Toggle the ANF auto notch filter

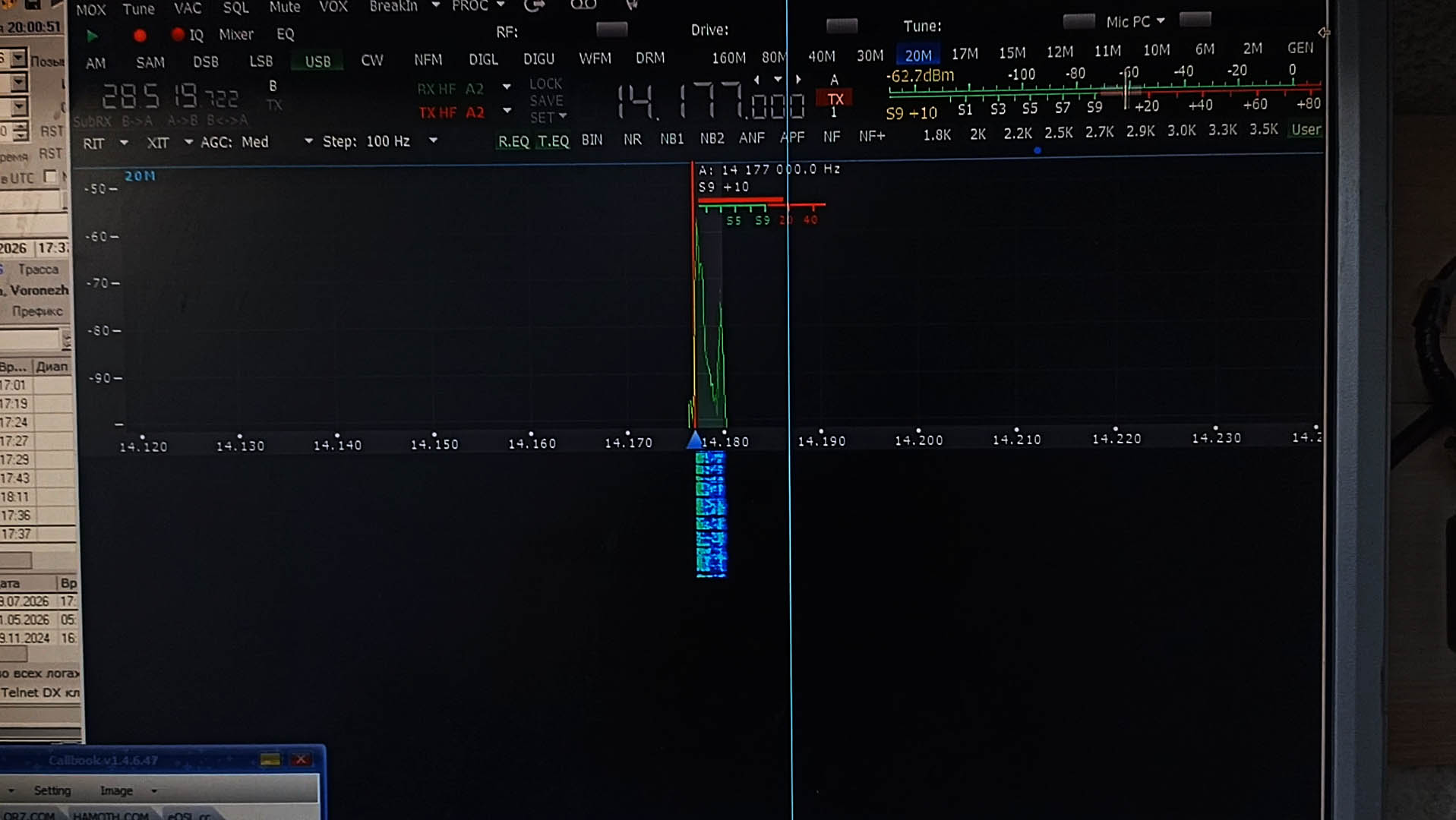pos(752,137)
